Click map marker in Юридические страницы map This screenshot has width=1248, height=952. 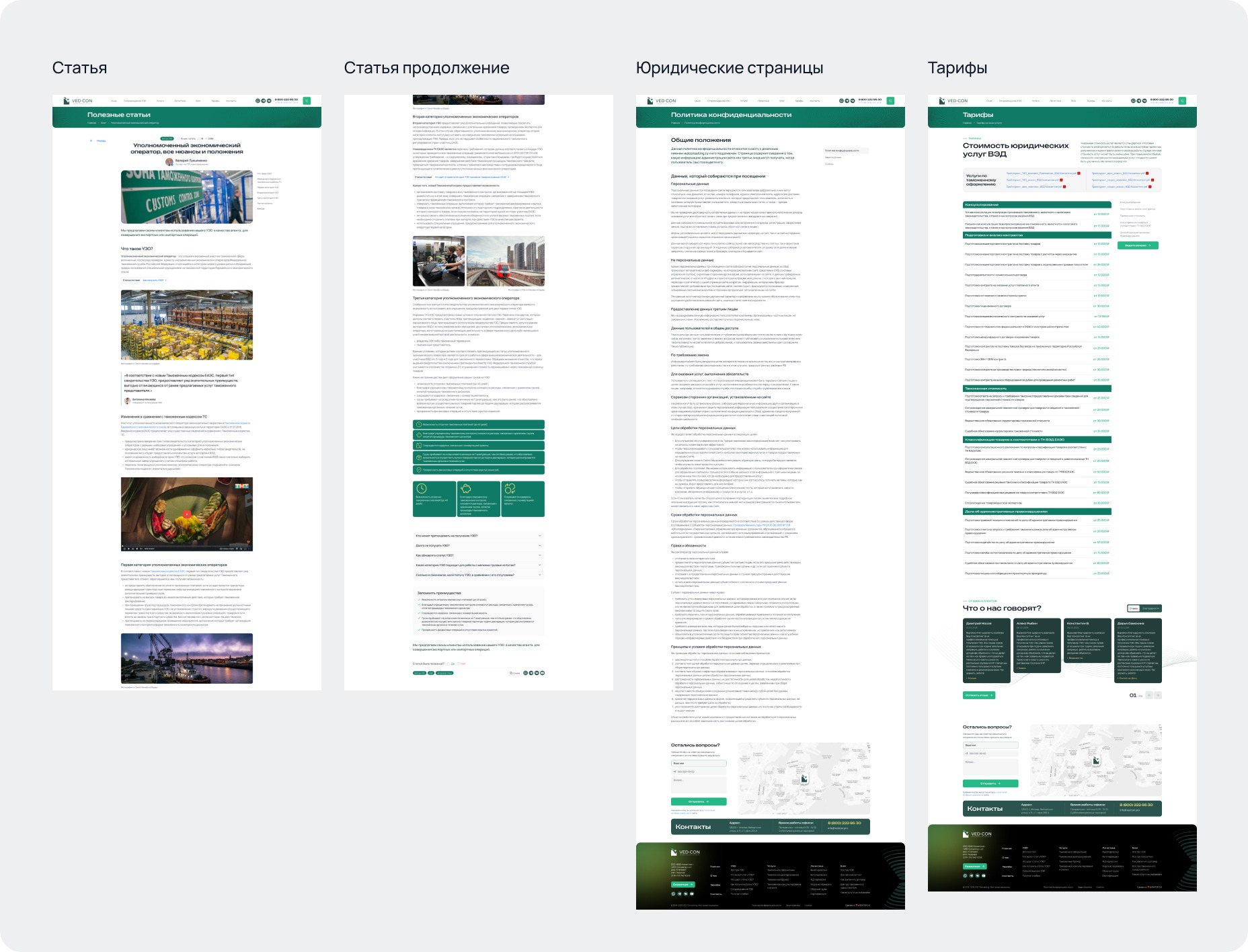coord(804,779)
